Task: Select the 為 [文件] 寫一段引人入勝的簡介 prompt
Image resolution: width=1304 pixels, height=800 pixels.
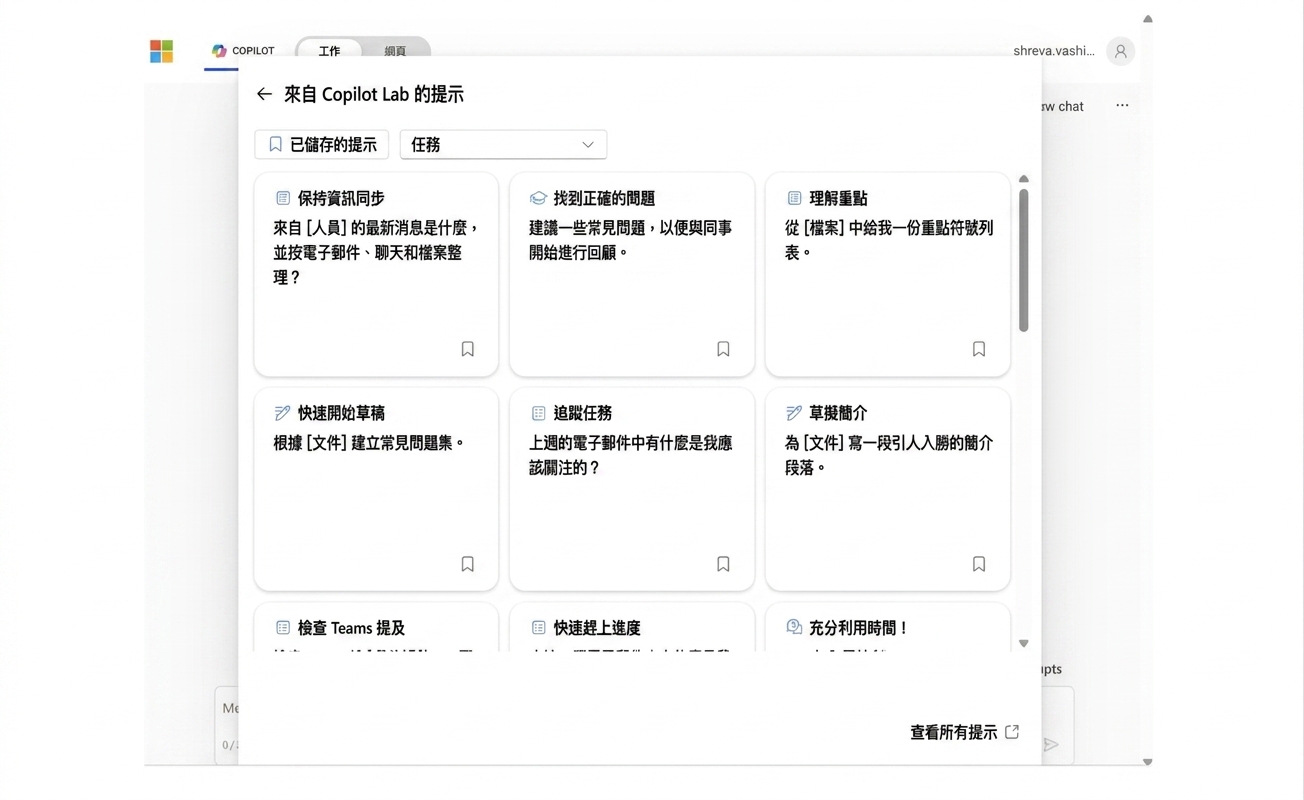Action: point(888,455)
